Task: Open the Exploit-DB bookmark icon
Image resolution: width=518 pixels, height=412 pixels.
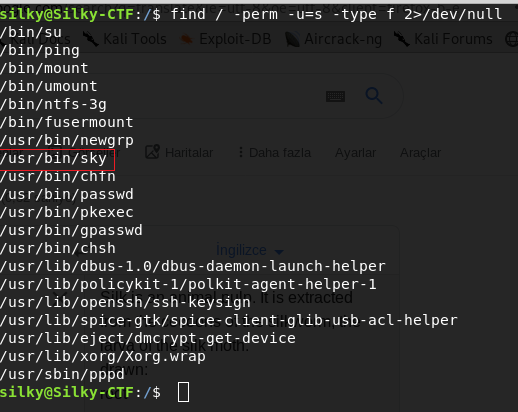Action: pos(187,40)
